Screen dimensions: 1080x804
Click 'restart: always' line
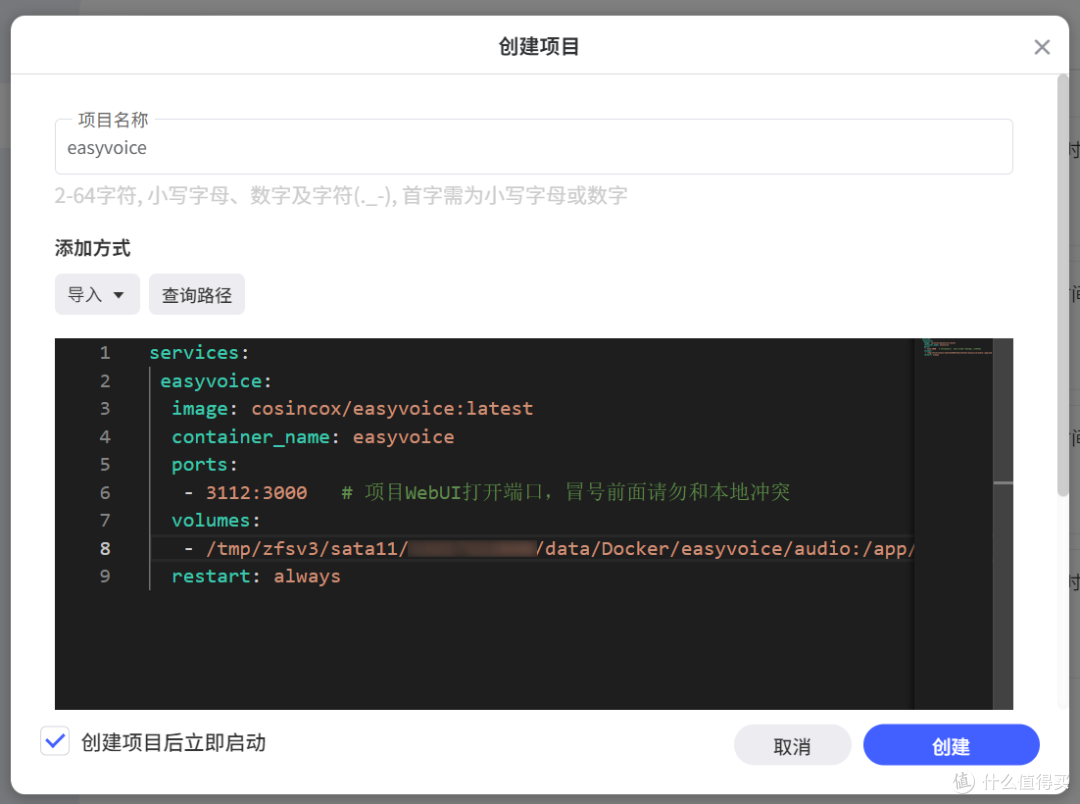point(256,576)
